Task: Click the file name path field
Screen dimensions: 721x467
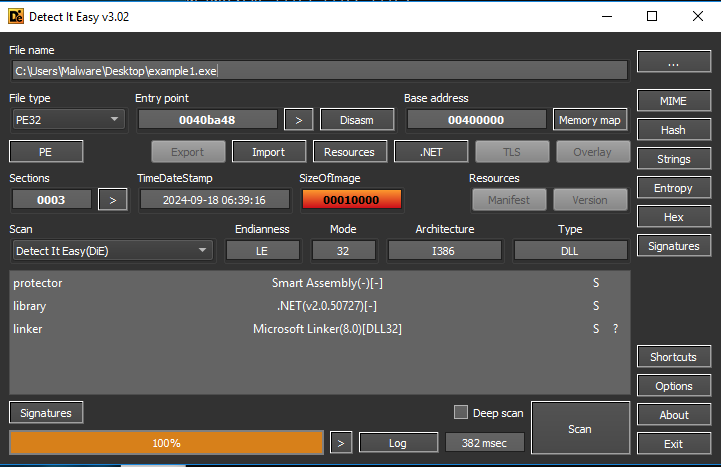Action: (x=320, y=71)
